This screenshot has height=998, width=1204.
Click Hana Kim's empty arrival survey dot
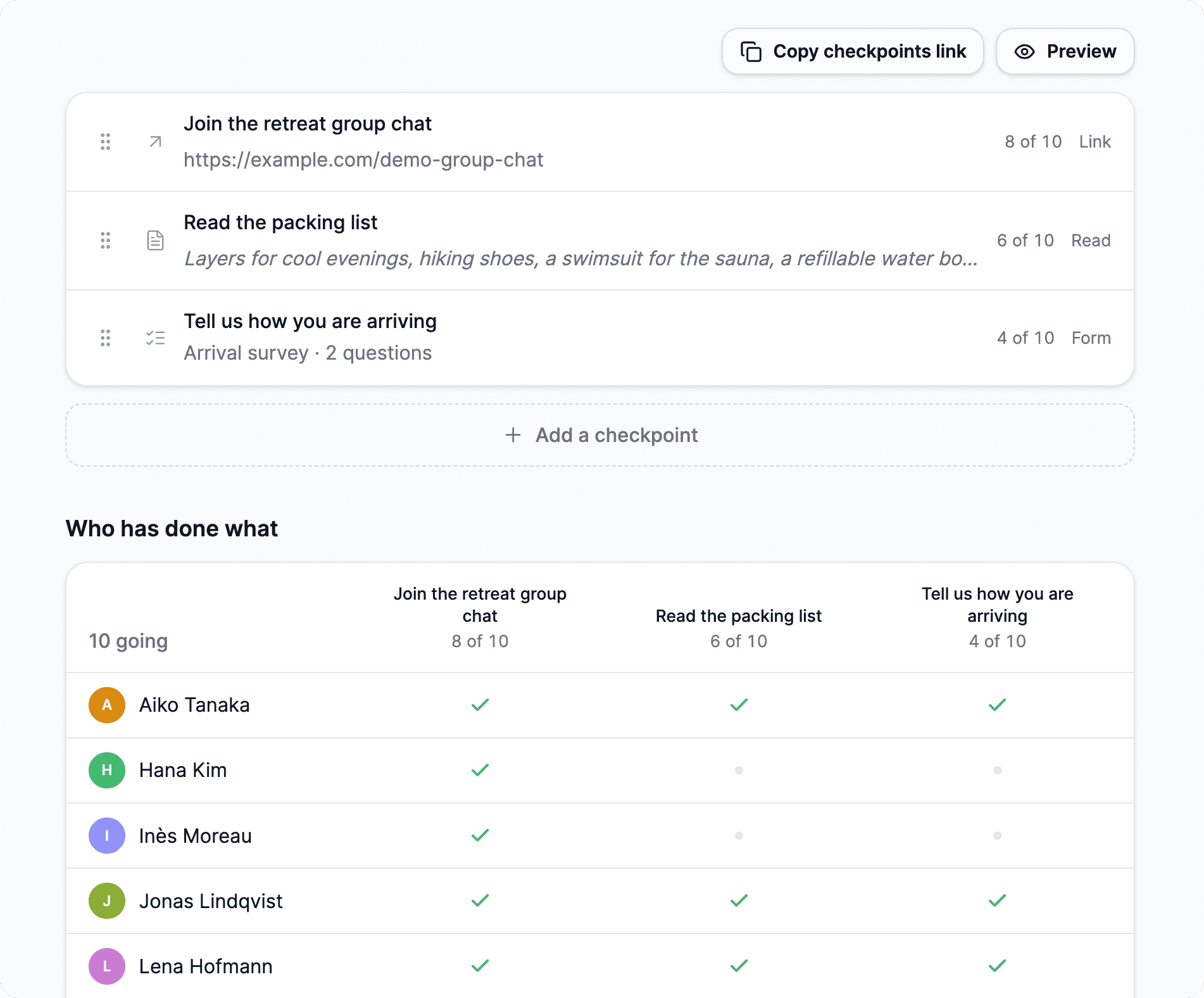coord(997,771)
